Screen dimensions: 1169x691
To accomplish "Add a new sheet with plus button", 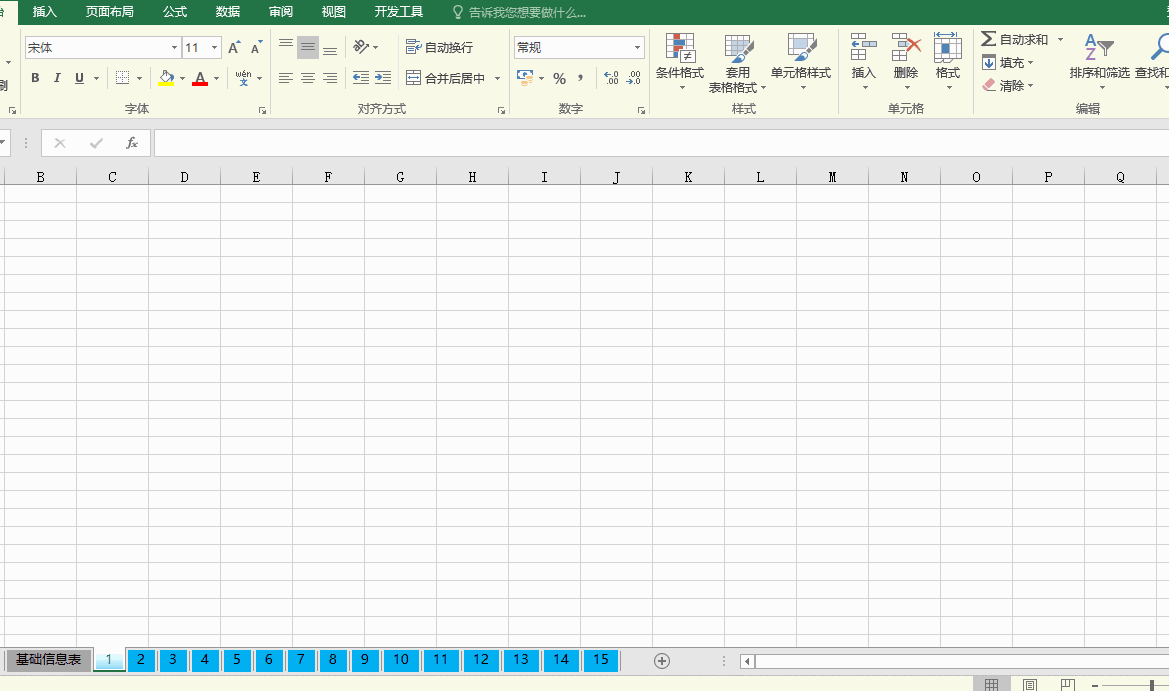I will [661, 660].
